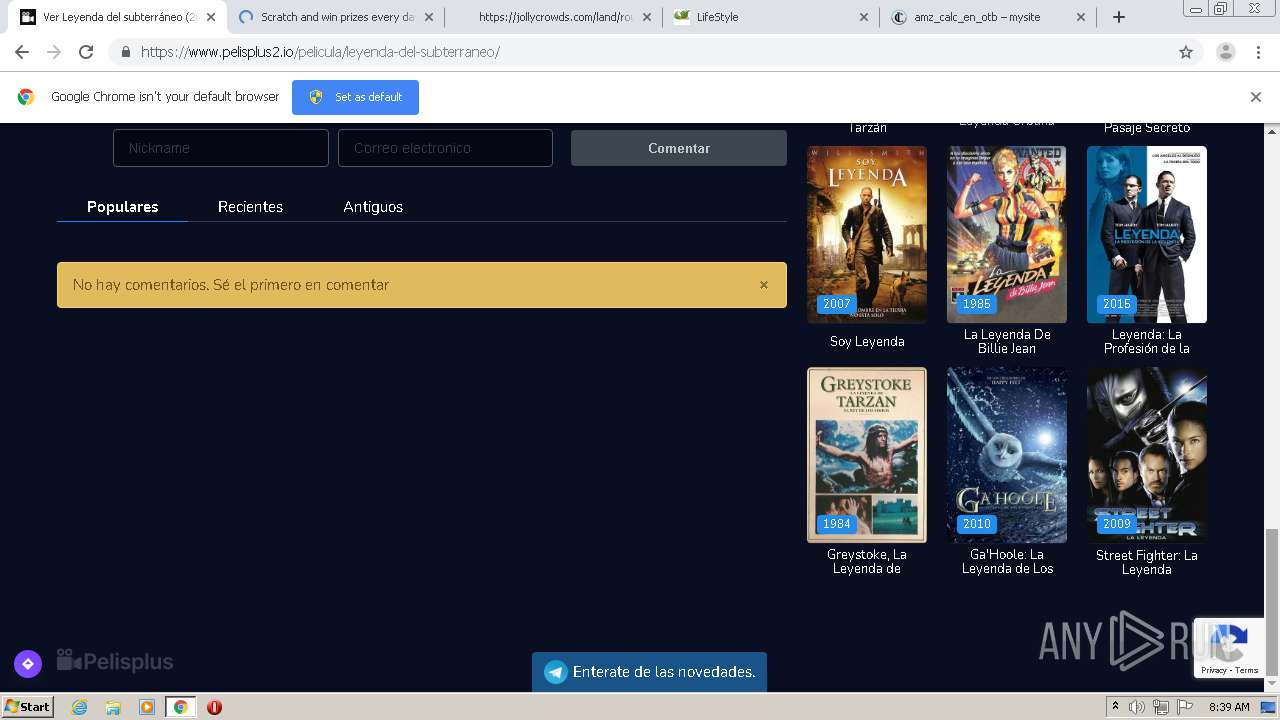Click the Greystoke, La Leyenda de title
This screenshot has height=720, width=1280.
(x=867, y=562)
